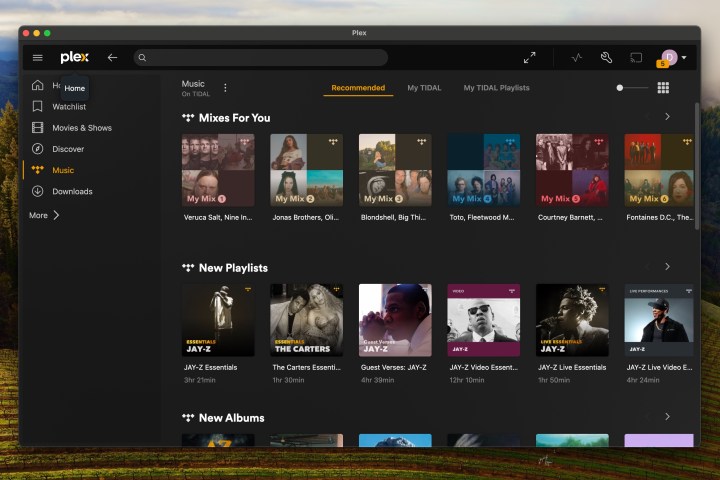Click the 'JAY-Z Live Video E...' title

point(659,367)
